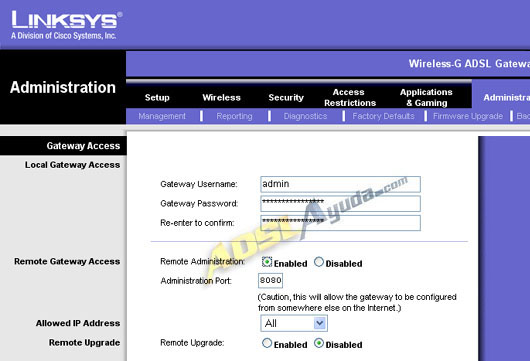Select Disabled for Remote Upgrade

319,343
